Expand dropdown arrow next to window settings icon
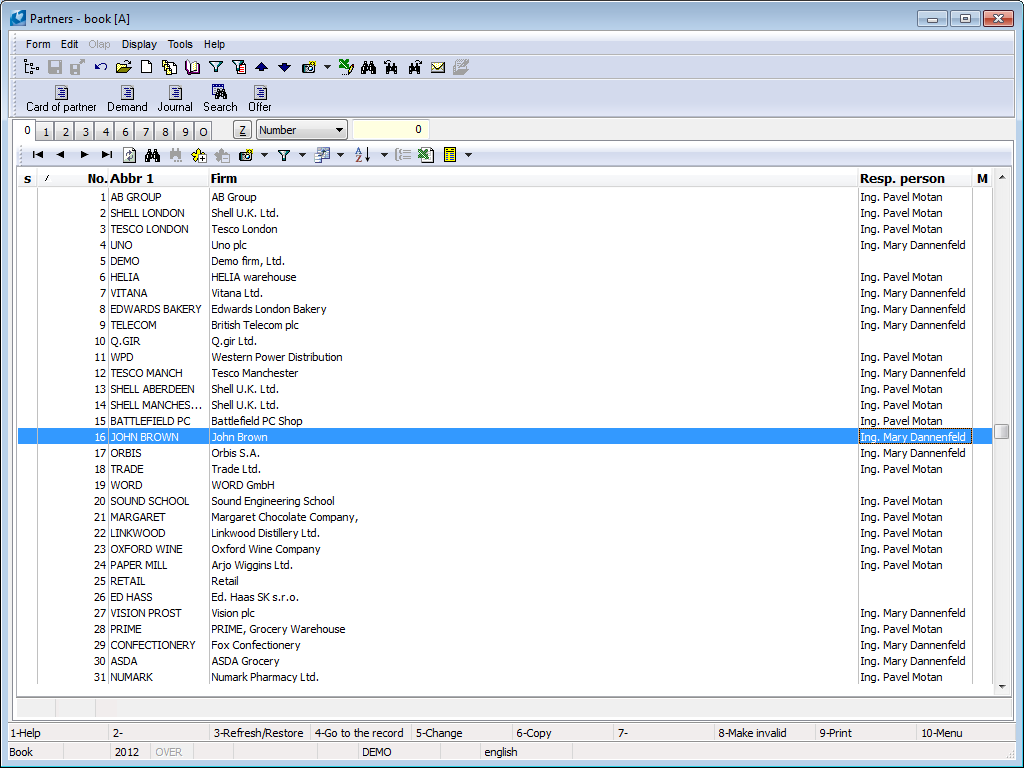The height and width of the screenshot is (768, 1024). (340, 155)
